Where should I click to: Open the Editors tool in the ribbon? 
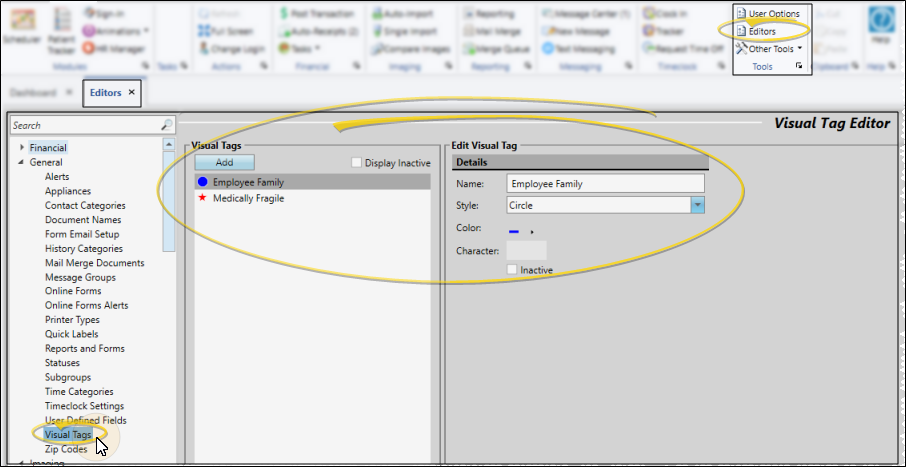coord(761,31)
